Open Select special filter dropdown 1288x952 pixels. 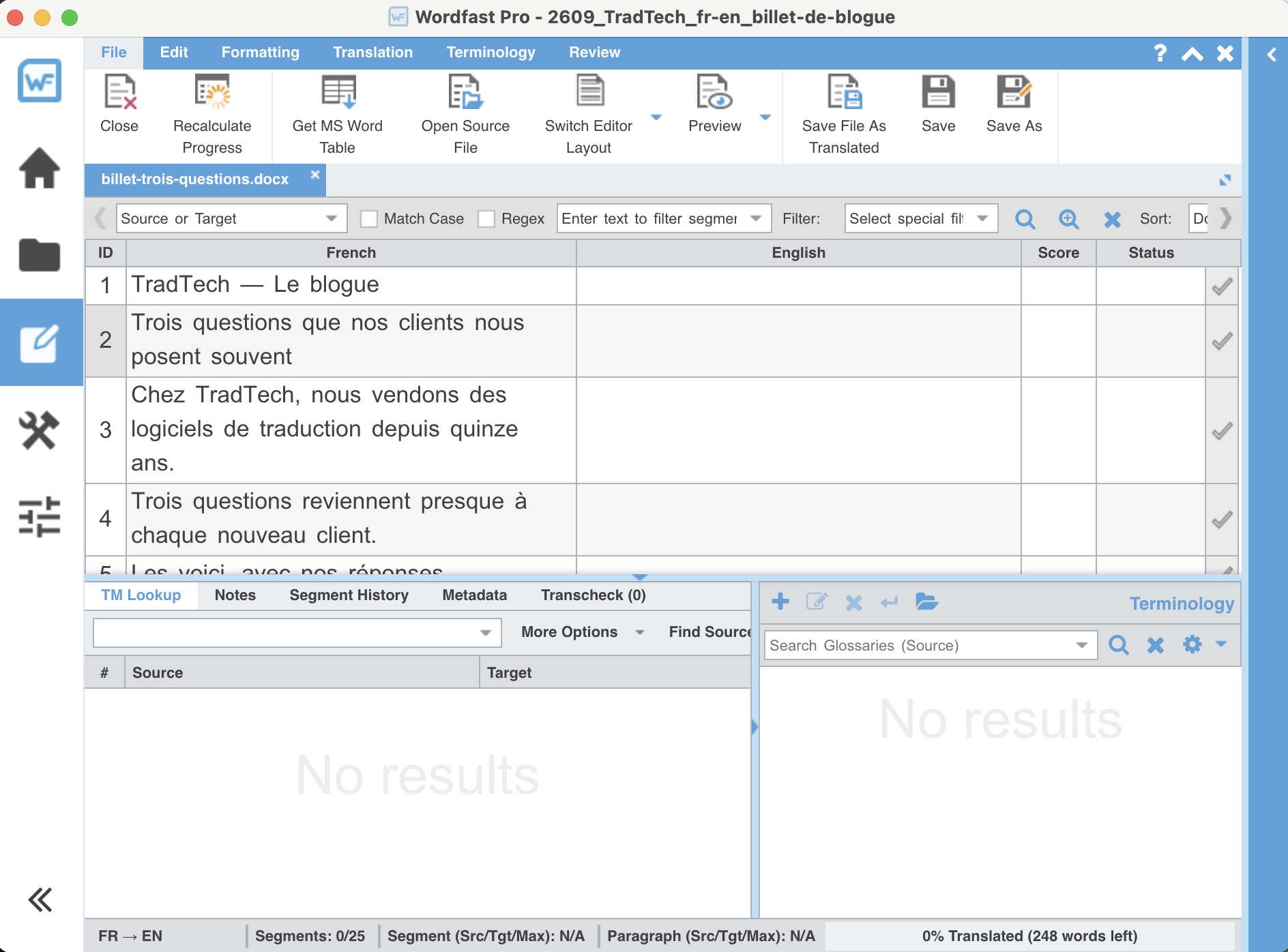pyautogui.click(x=921, y=219)
